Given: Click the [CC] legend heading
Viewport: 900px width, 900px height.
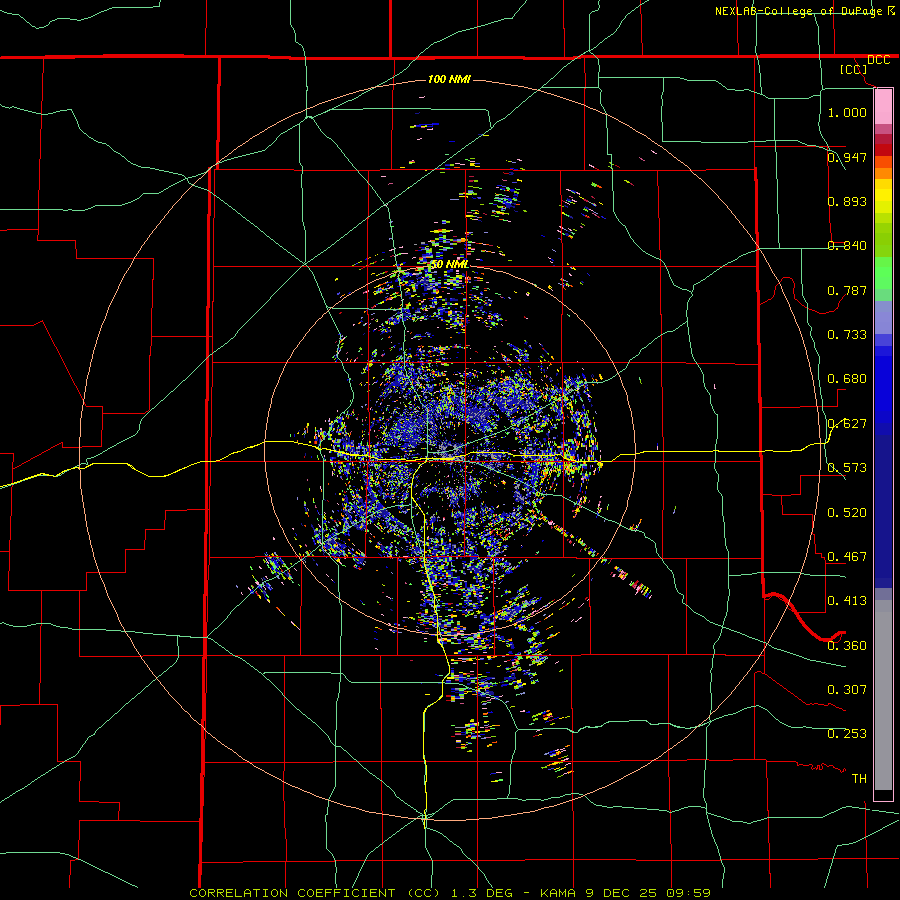Looking at the screenshot, I should (x=854, y=69).
